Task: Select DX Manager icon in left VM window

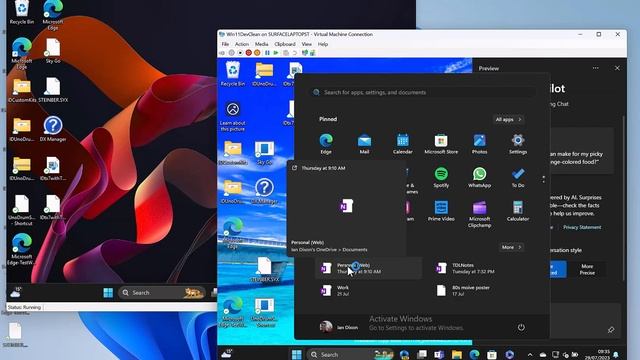Action: 53,129
